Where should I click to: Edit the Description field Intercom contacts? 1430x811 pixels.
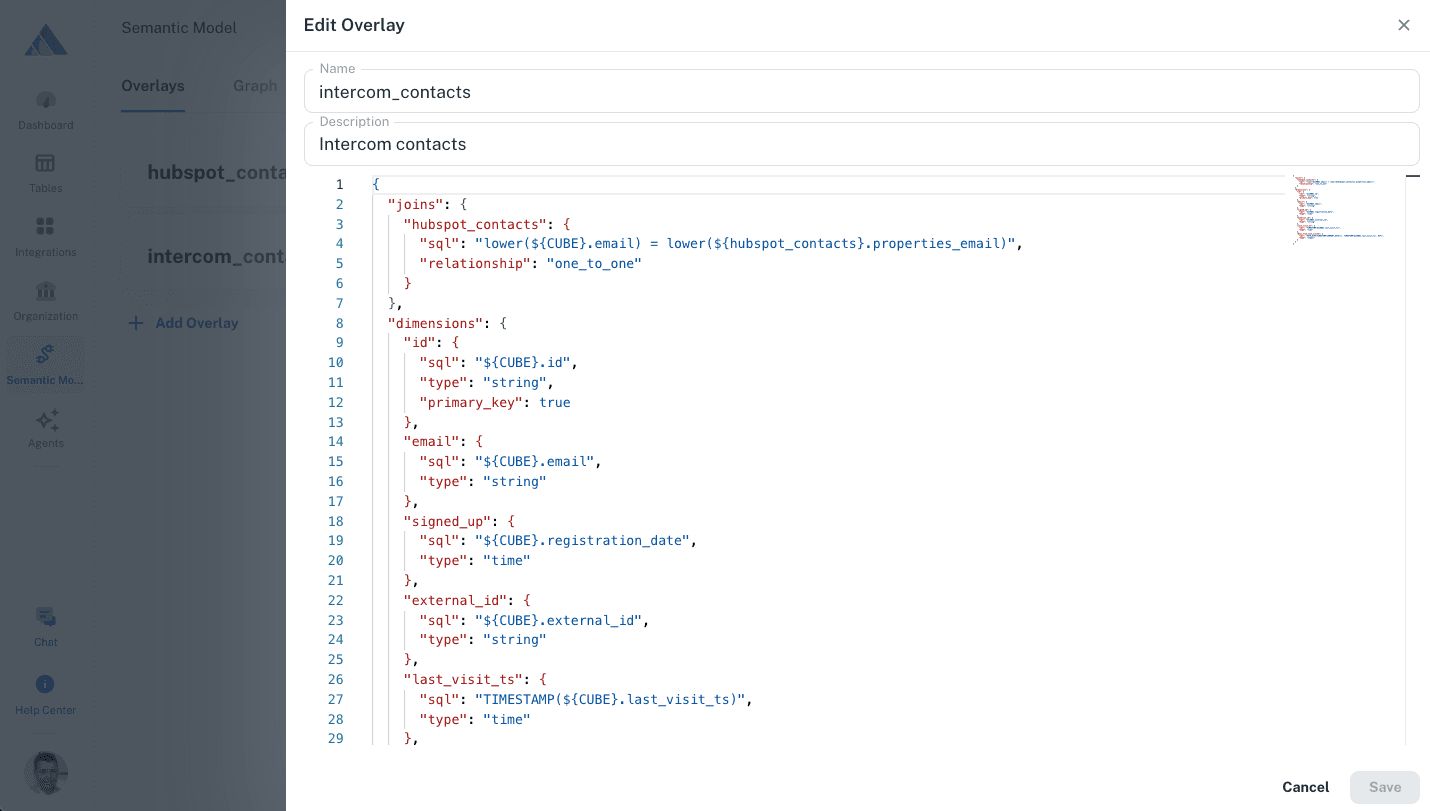tap(862, 144)
